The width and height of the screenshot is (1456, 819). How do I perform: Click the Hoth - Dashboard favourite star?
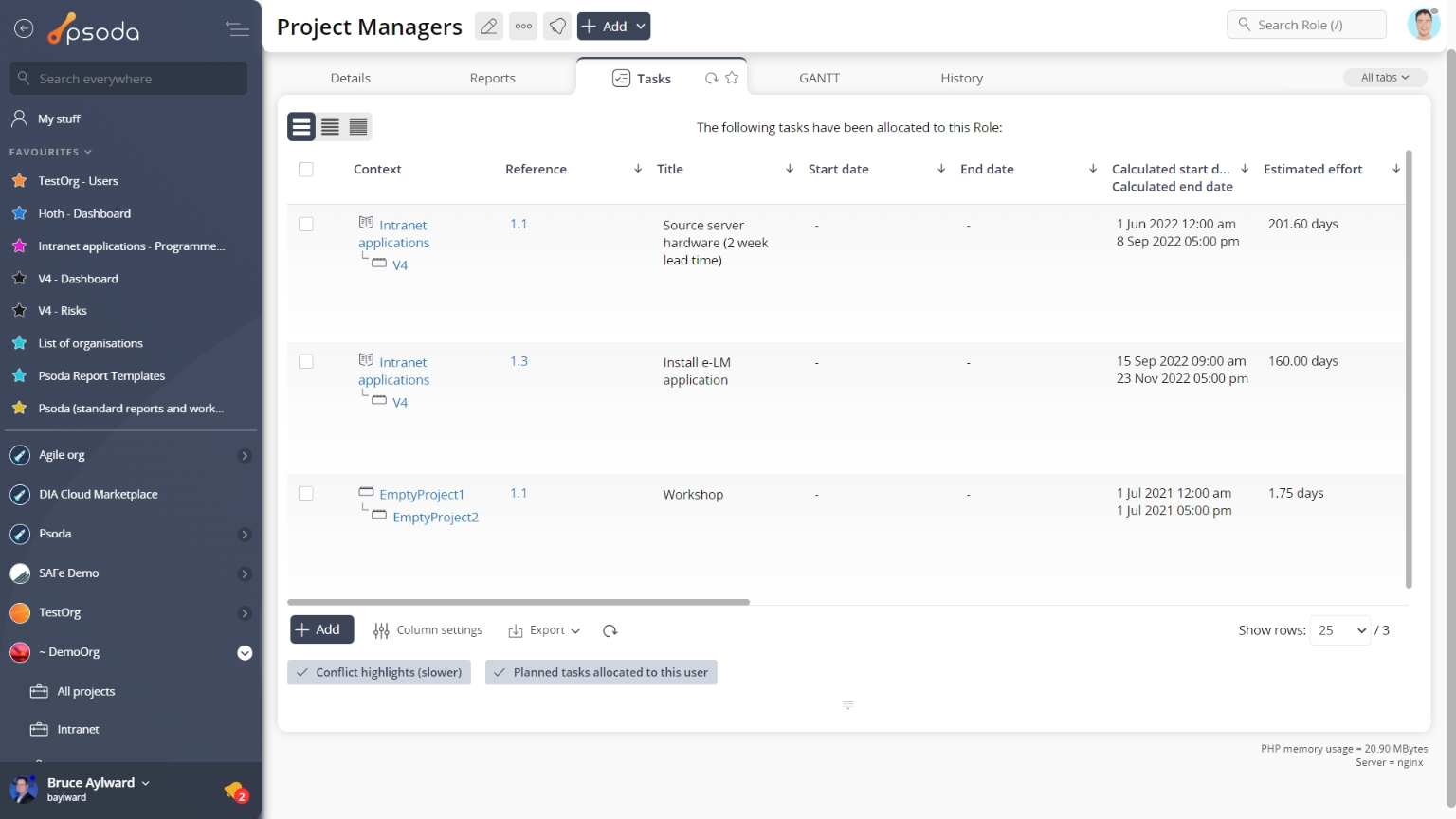19,213
